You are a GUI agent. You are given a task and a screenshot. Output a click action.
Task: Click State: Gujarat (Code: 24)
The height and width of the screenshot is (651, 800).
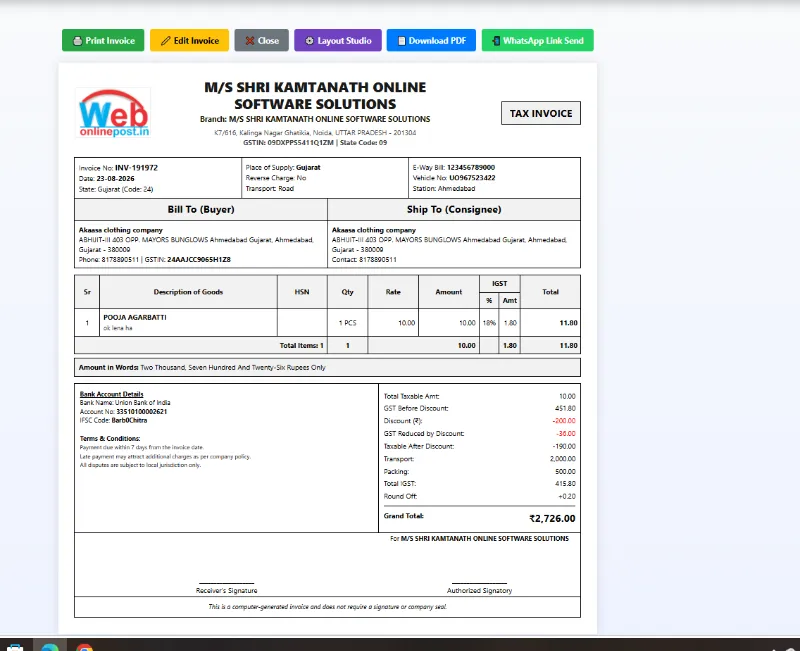tap(116, 189)
